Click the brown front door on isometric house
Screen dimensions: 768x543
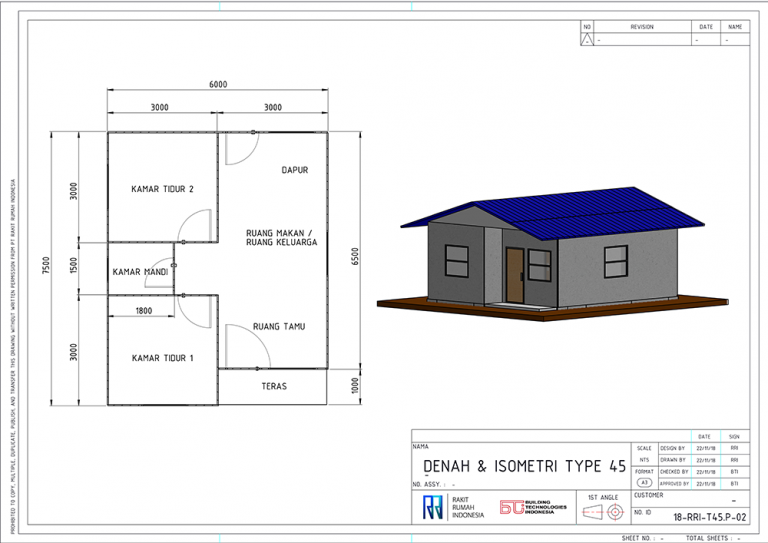coord(514,274)
